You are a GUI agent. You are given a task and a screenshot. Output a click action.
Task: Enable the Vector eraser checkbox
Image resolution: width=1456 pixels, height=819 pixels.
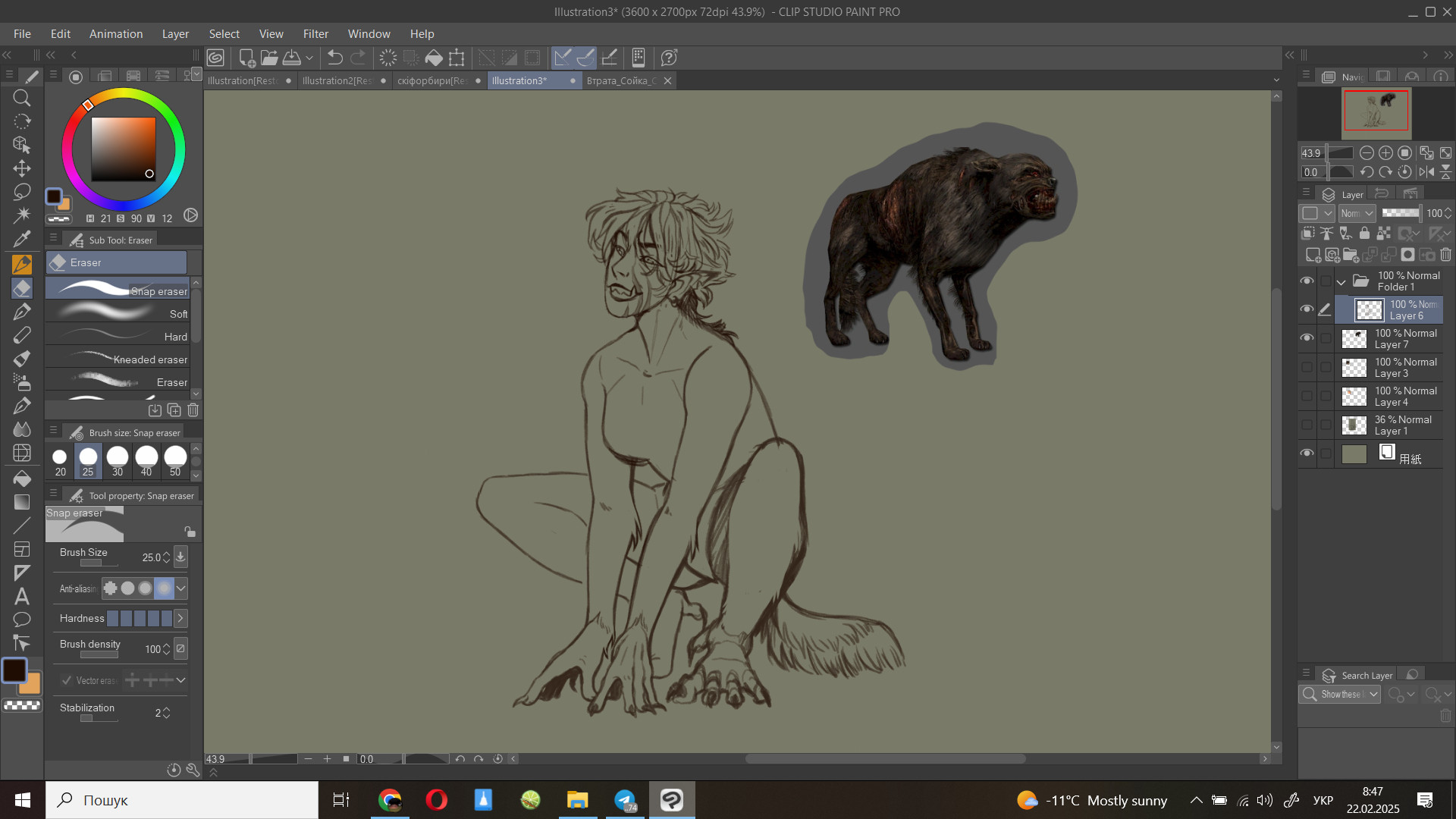coord(67,680)
